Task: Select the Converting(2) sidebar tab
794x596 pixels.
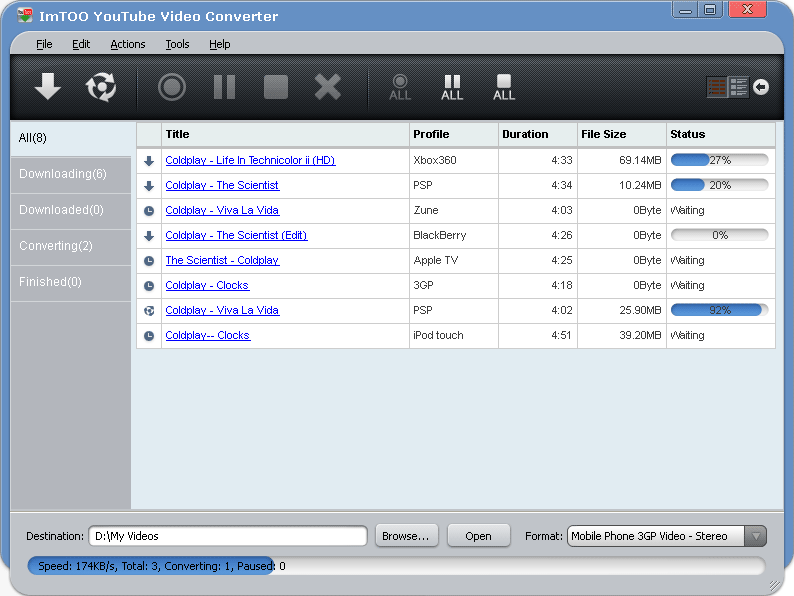Action: [71, 246]
